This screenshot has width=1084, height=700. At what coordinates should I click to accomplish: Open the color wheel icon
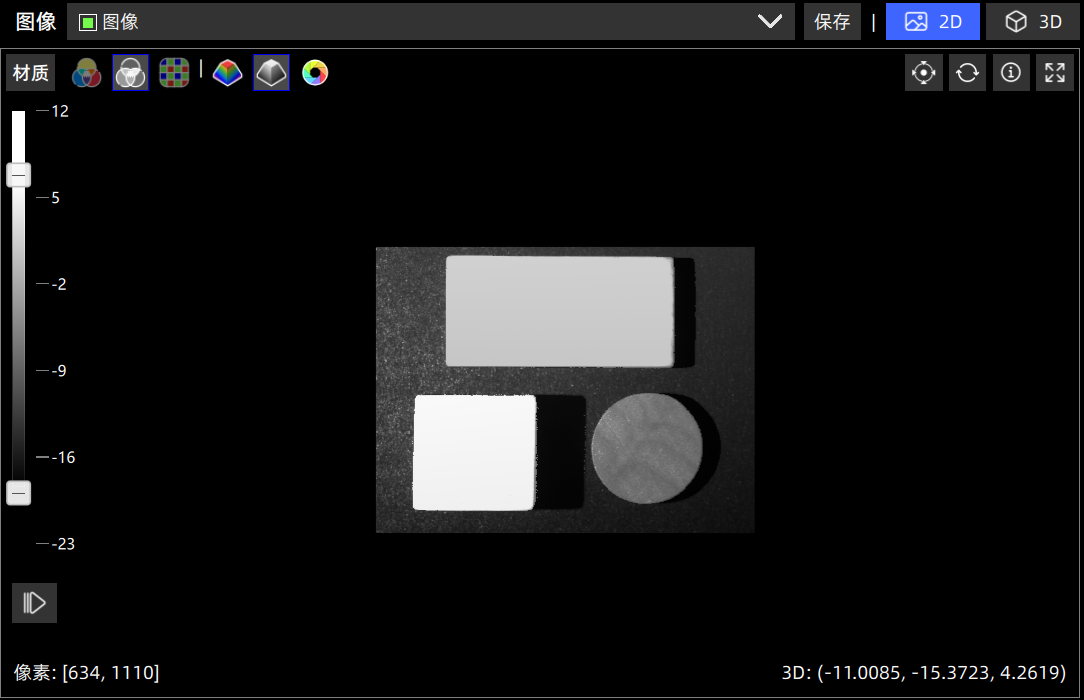point(315,73)
